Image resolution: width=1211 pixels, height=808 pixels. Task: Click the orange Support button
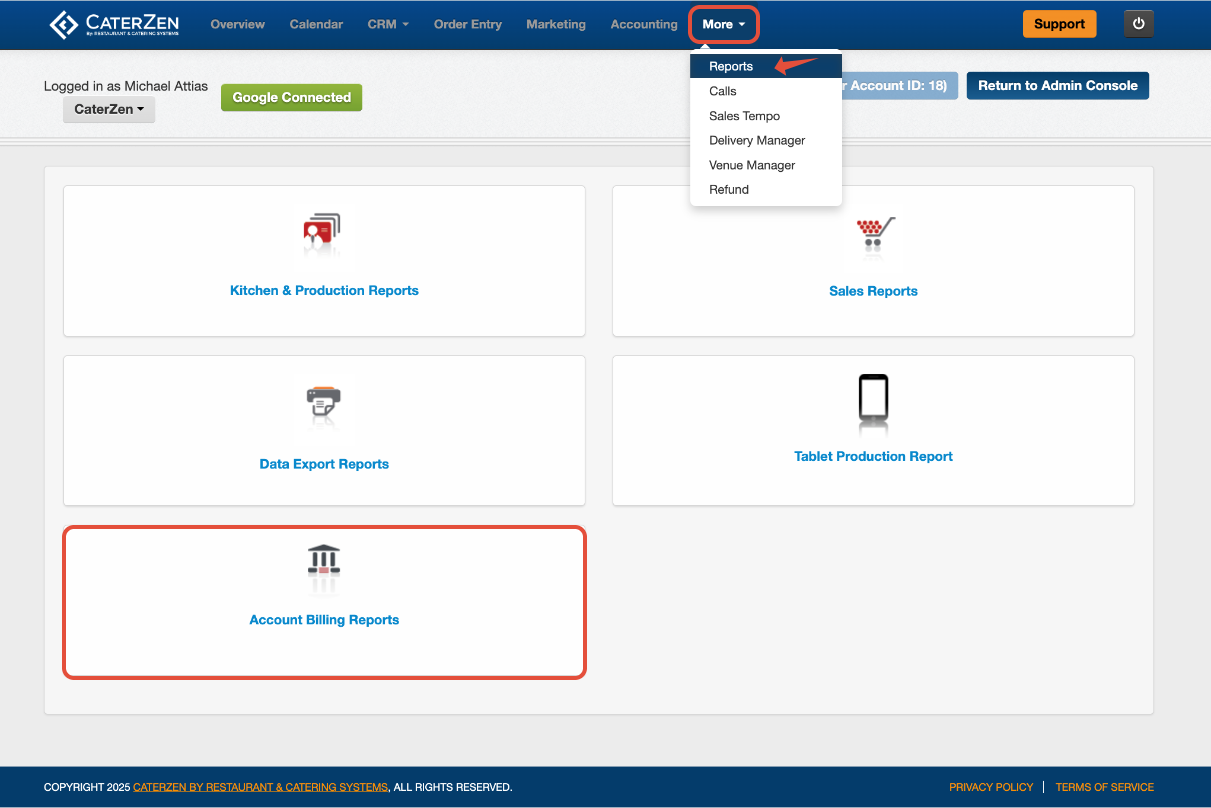1059,24
